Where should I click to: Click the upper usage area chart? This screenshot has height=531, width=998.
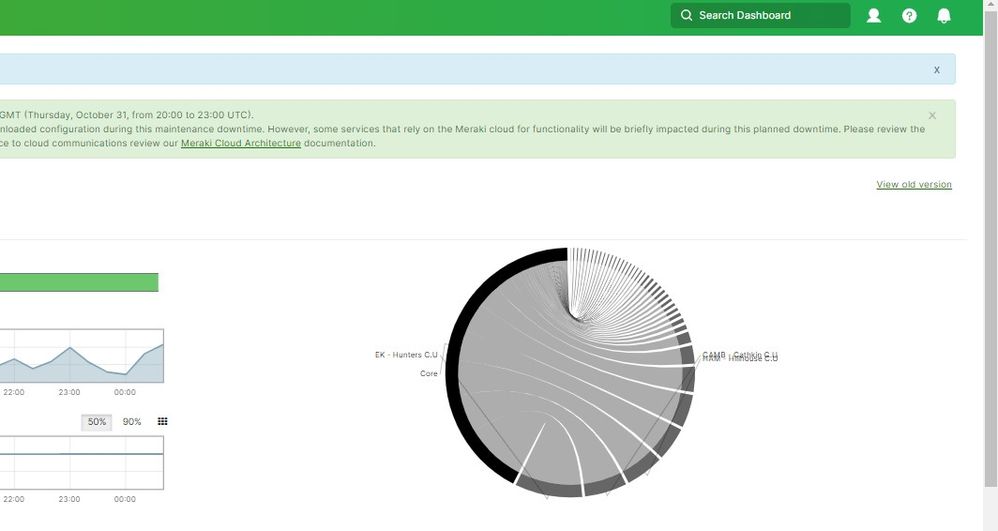pos(81,356)
